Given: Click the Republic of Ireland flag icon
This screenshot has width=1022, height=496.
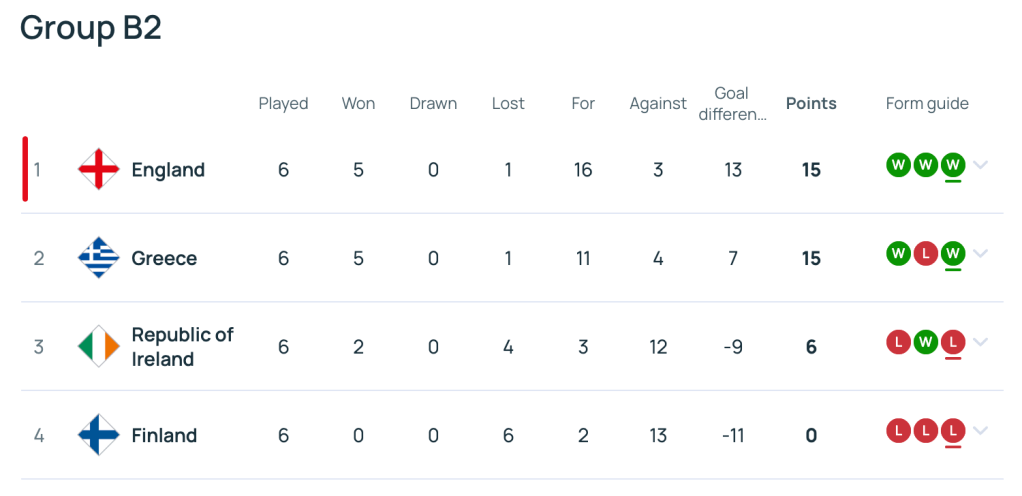Looking at the screenshot, I should click(98, 346).
